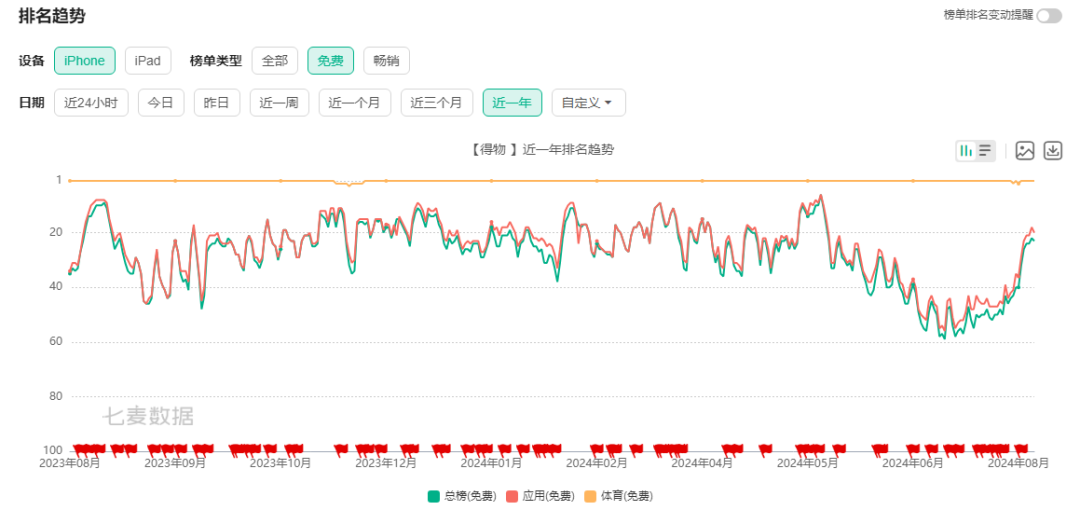The height and width of the screenshot is (524, 1080).
Task: Open the 自定义 date dropdown
Action: click(588, 102)
